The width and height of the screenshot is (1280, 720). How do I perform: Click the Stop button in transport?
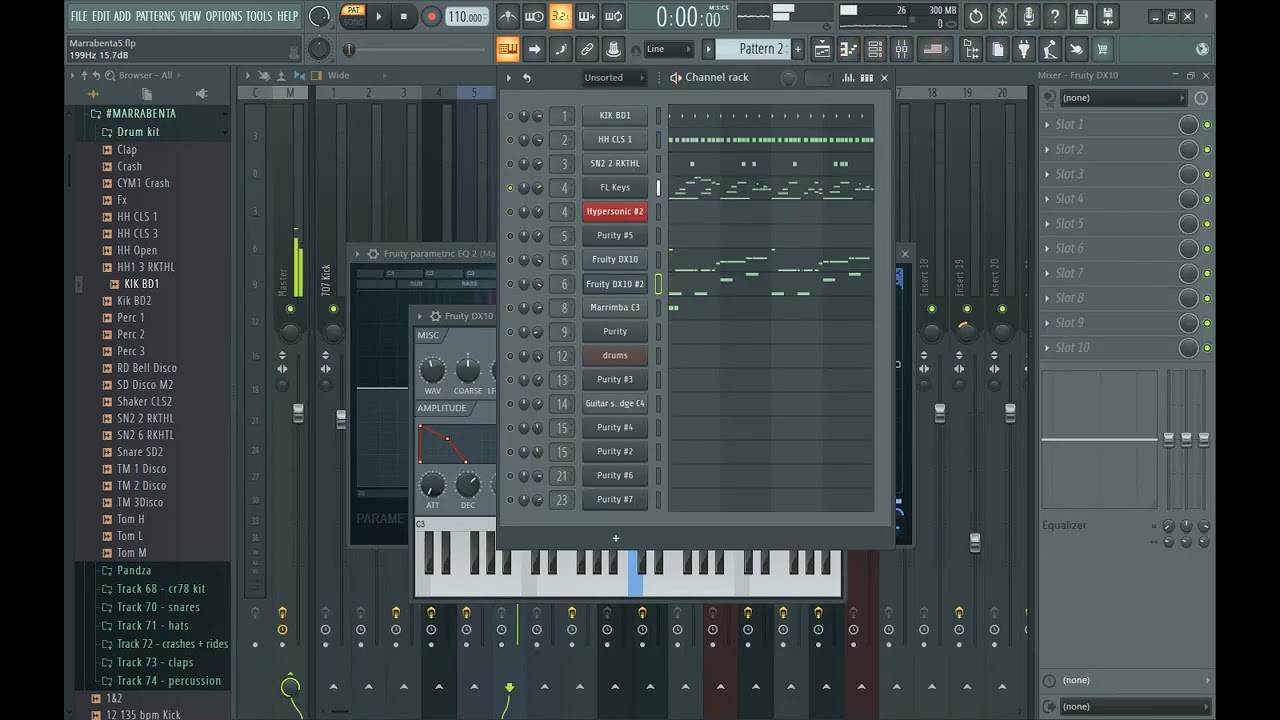(x=404, y=16)
